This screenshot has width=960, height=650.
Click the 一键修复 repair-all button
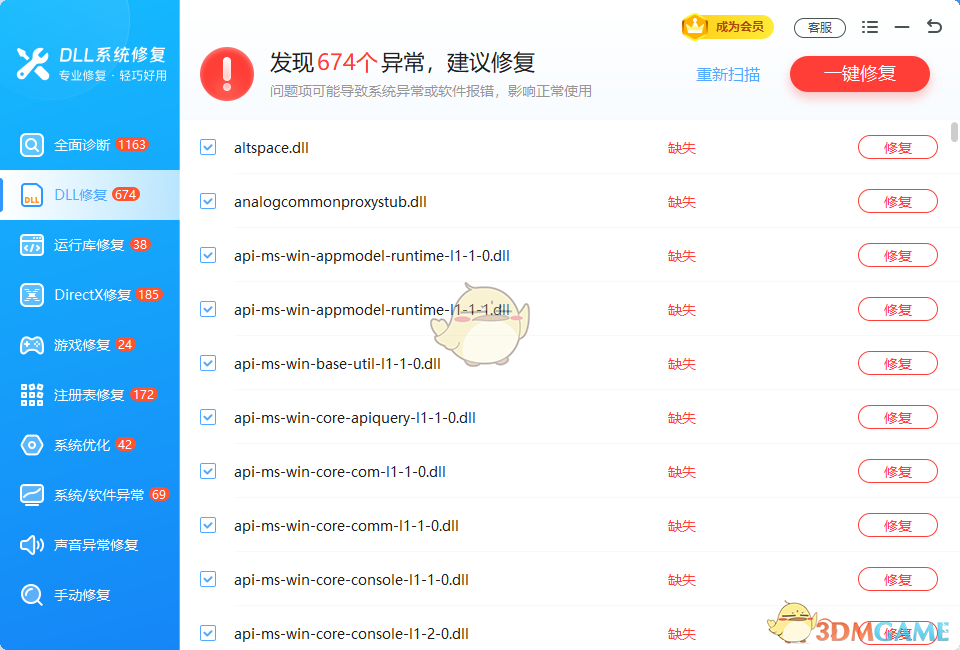click(x=859, y=74)
